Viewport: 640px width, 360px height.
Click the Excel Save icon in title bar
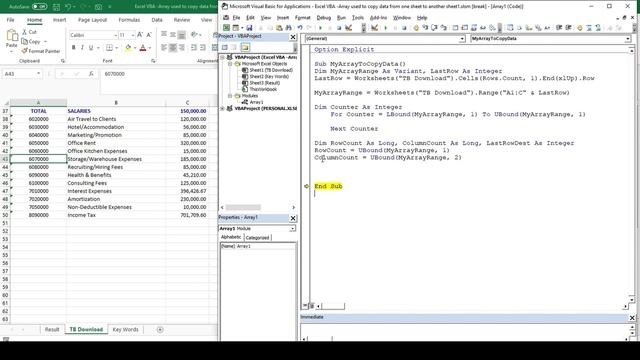coord(56,7)
